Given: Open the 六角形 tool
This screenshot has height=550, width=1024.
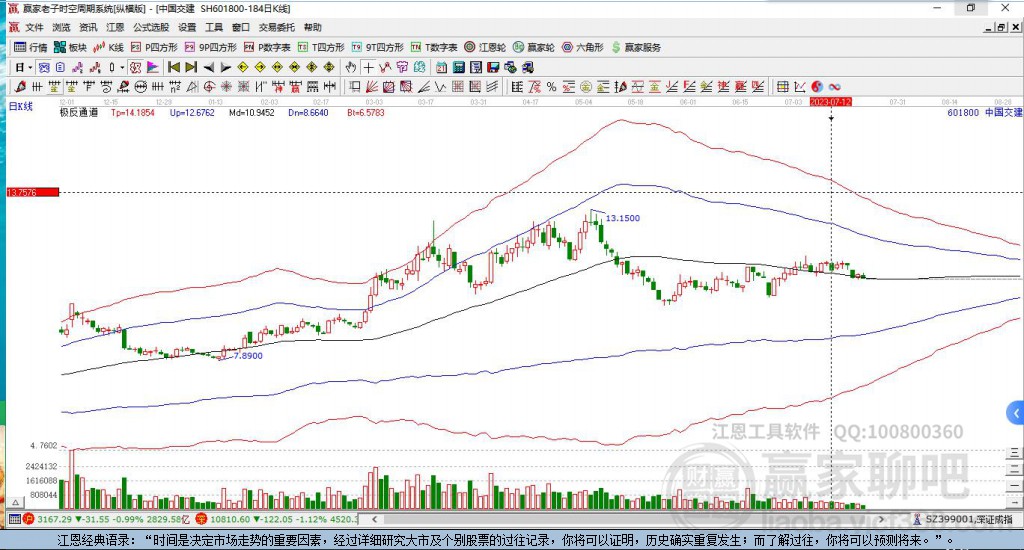Looking at the screenshot, I should click(583, 47).
